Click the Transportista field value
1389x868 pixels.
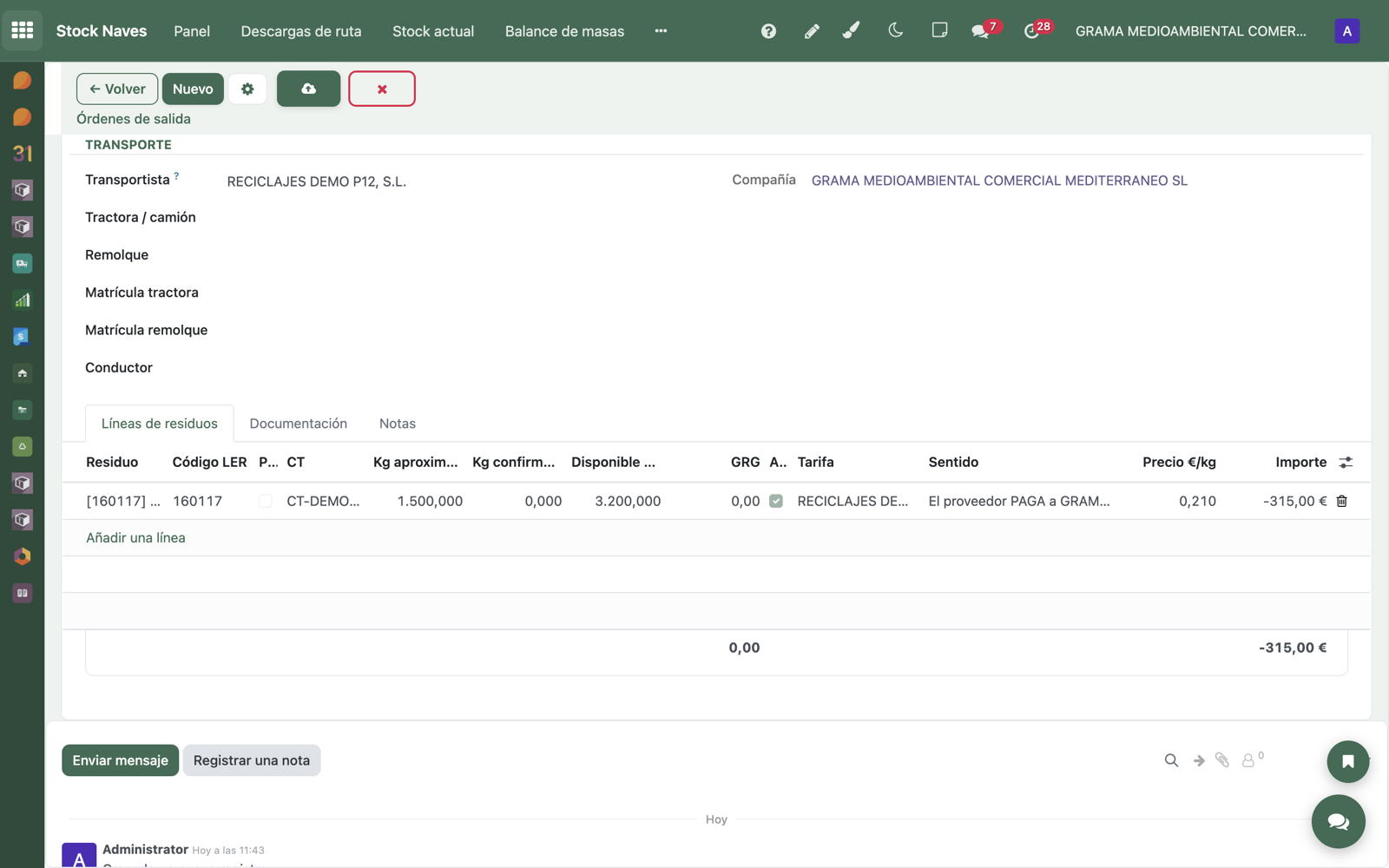[317, 181]
